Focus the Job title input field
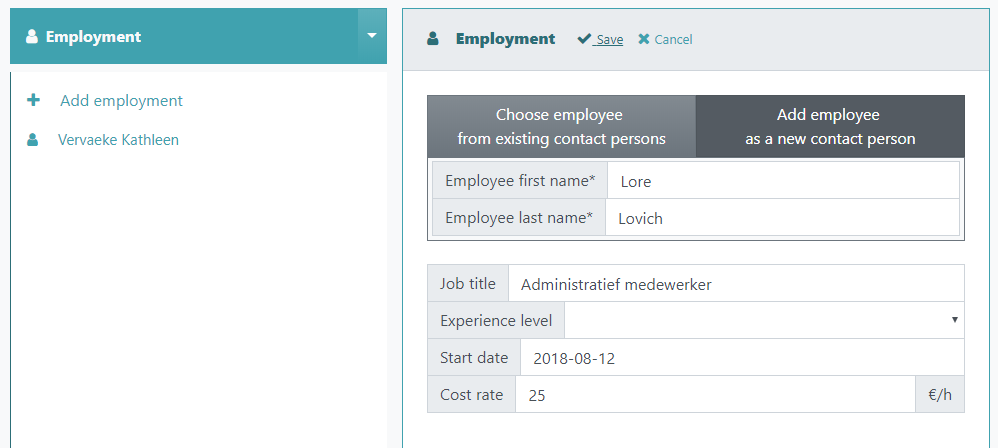Image resolution: width=998 pixels, height=448 pixels. click(736, 284)
